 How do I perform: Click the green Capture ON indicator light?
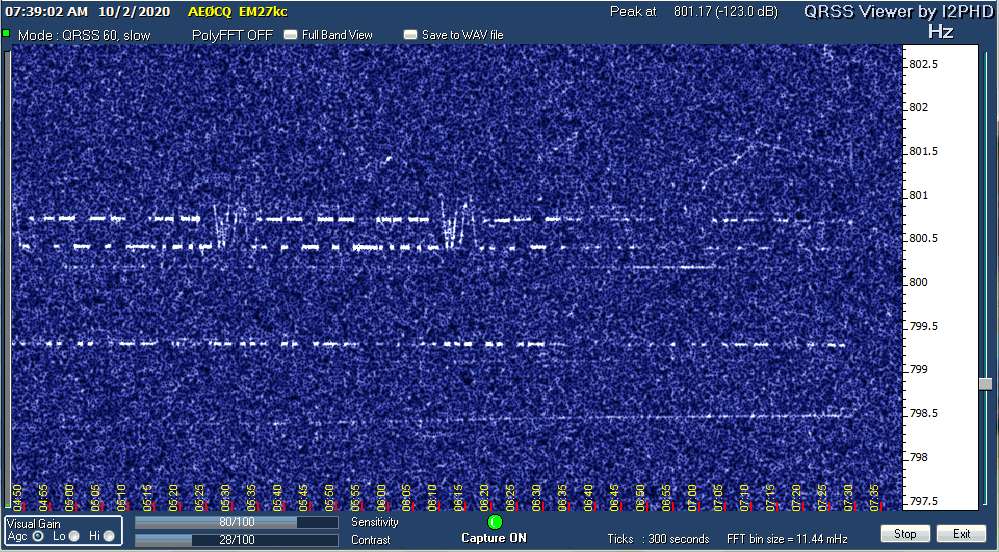494,522
